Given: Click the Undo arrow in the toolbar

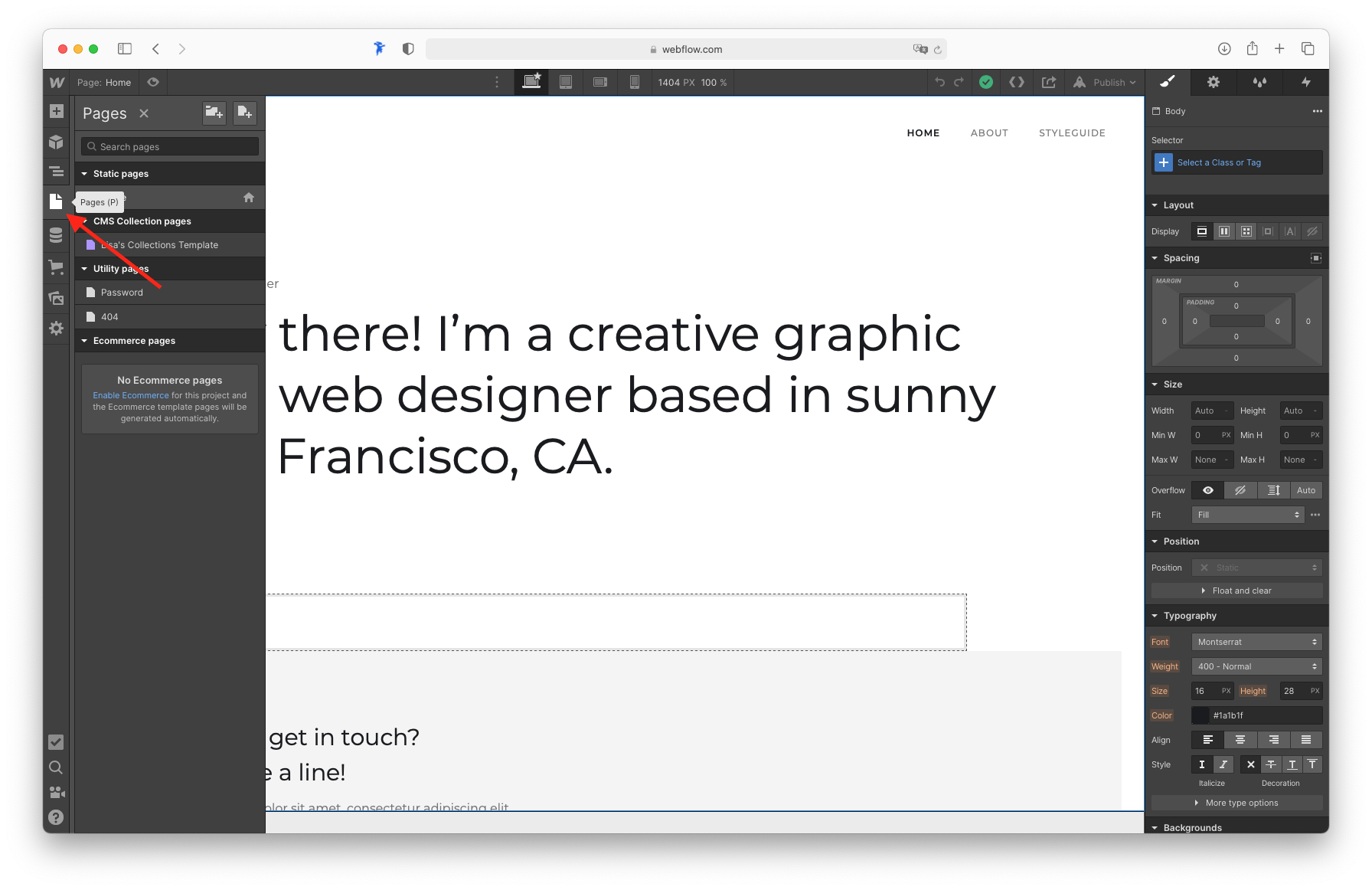Looking at the screenshot, I should (941, 82).
